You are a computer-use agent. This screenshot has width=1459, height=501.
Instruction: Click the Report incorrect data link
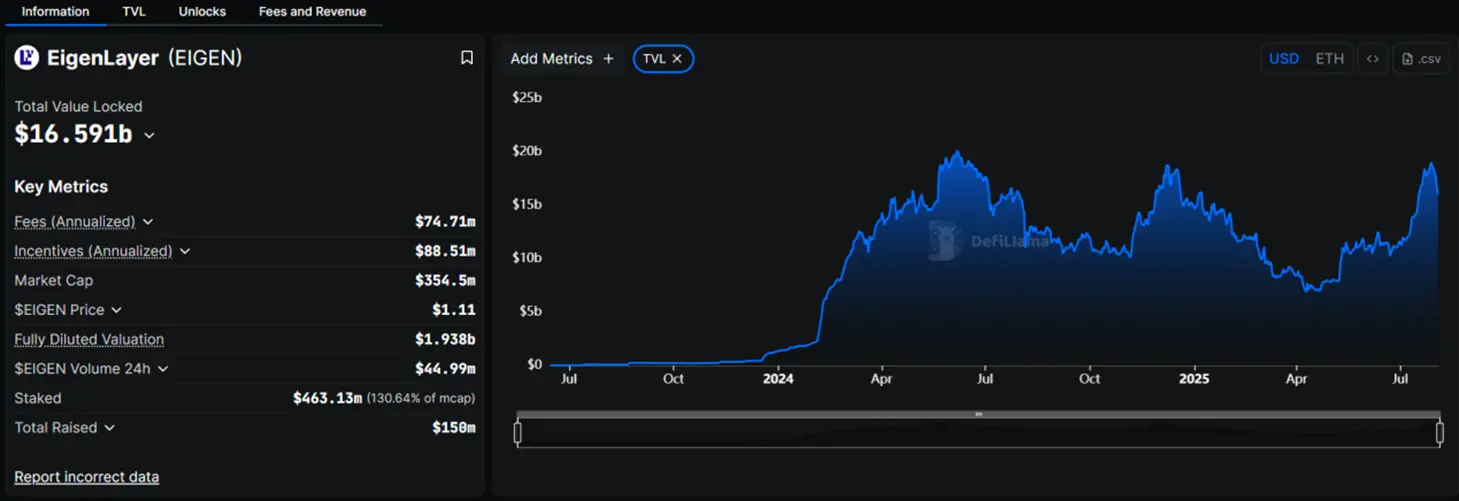point(87,477)
